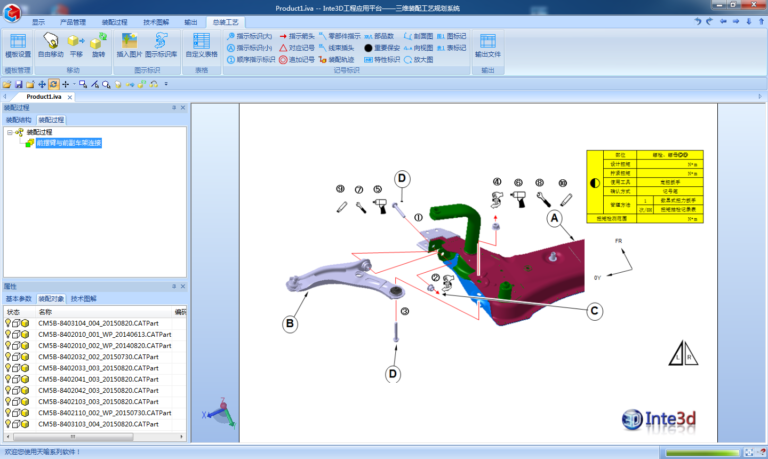
Task: Select the 平移 translate tool
Action: [x=76, y=45]
